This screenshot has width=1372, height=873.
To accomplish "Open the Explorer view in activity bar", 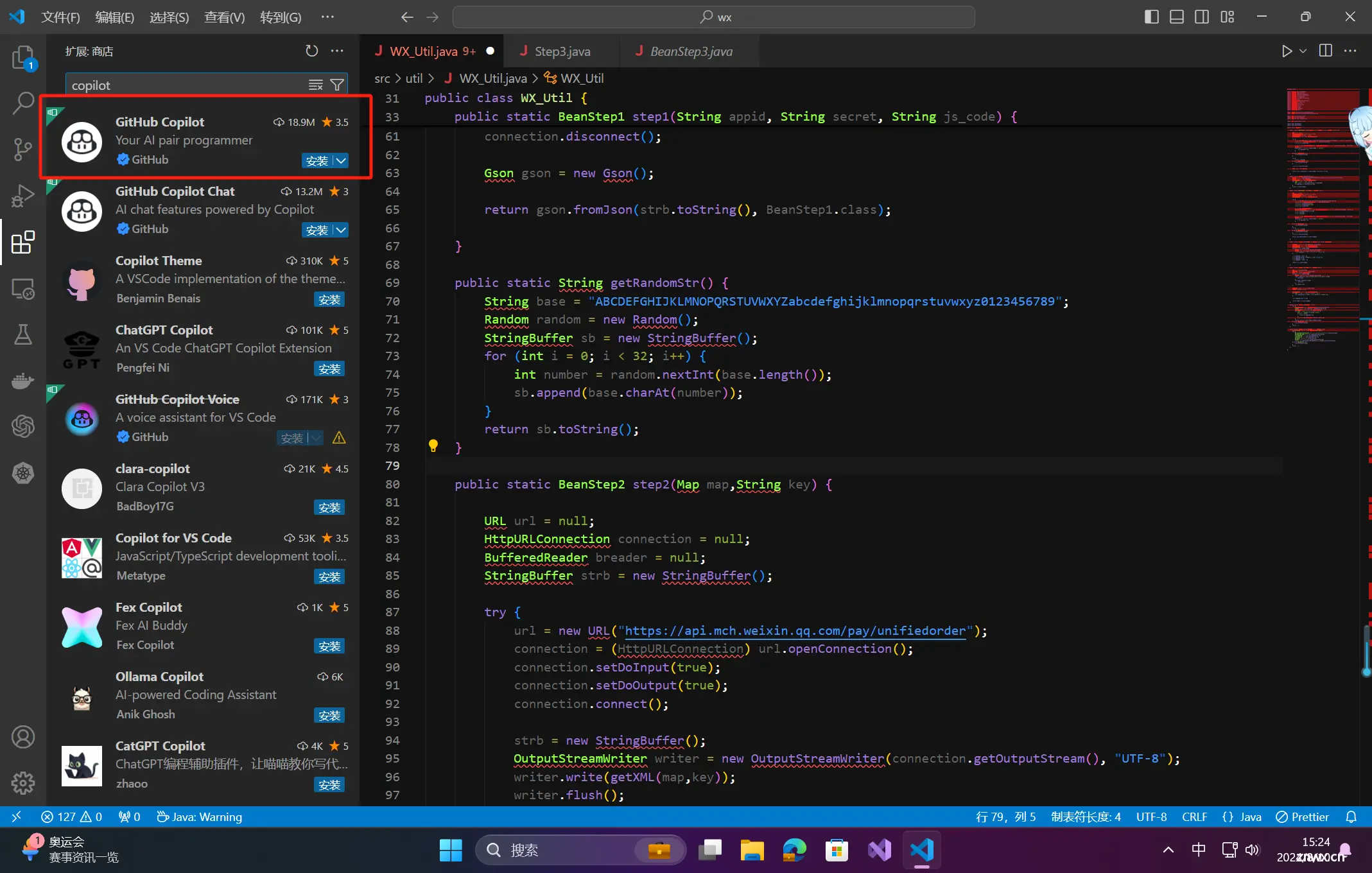I will [x=23, y=57].
